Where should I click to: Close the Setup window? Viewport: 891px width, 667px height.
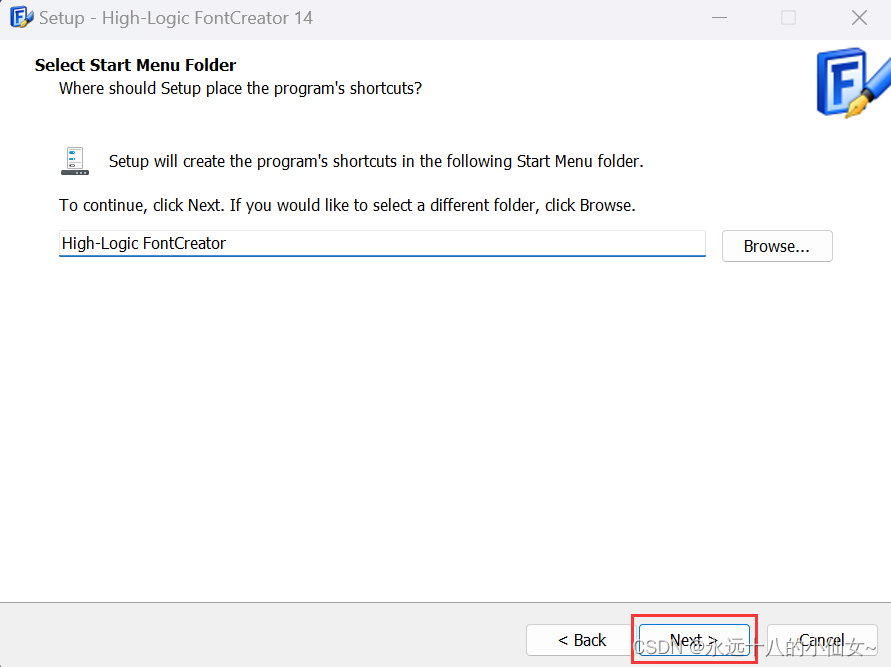point(859,18)
